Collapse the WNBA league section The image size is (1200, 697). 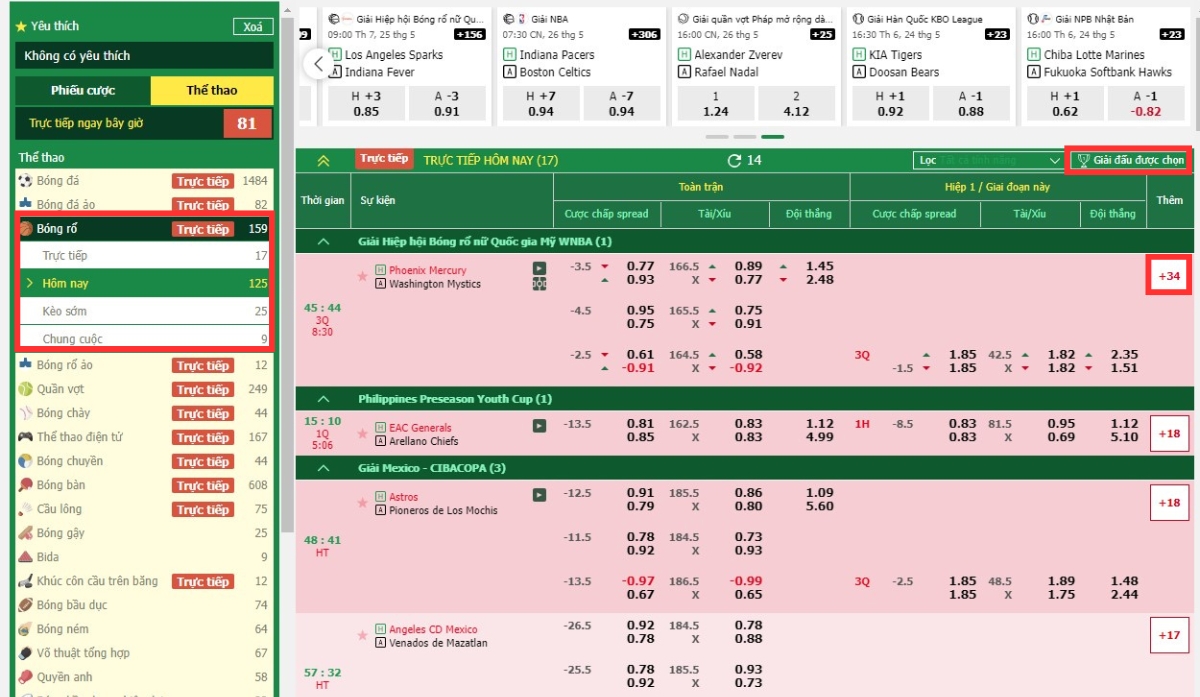[322, 241]
